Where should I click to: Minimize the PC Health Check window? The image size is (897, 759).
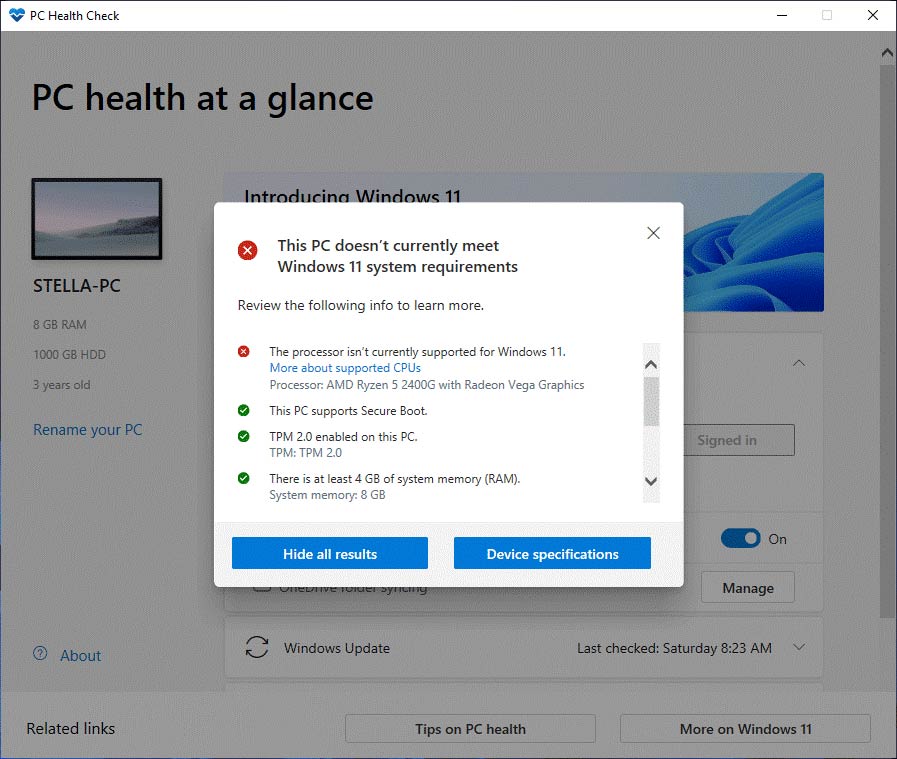782,15
